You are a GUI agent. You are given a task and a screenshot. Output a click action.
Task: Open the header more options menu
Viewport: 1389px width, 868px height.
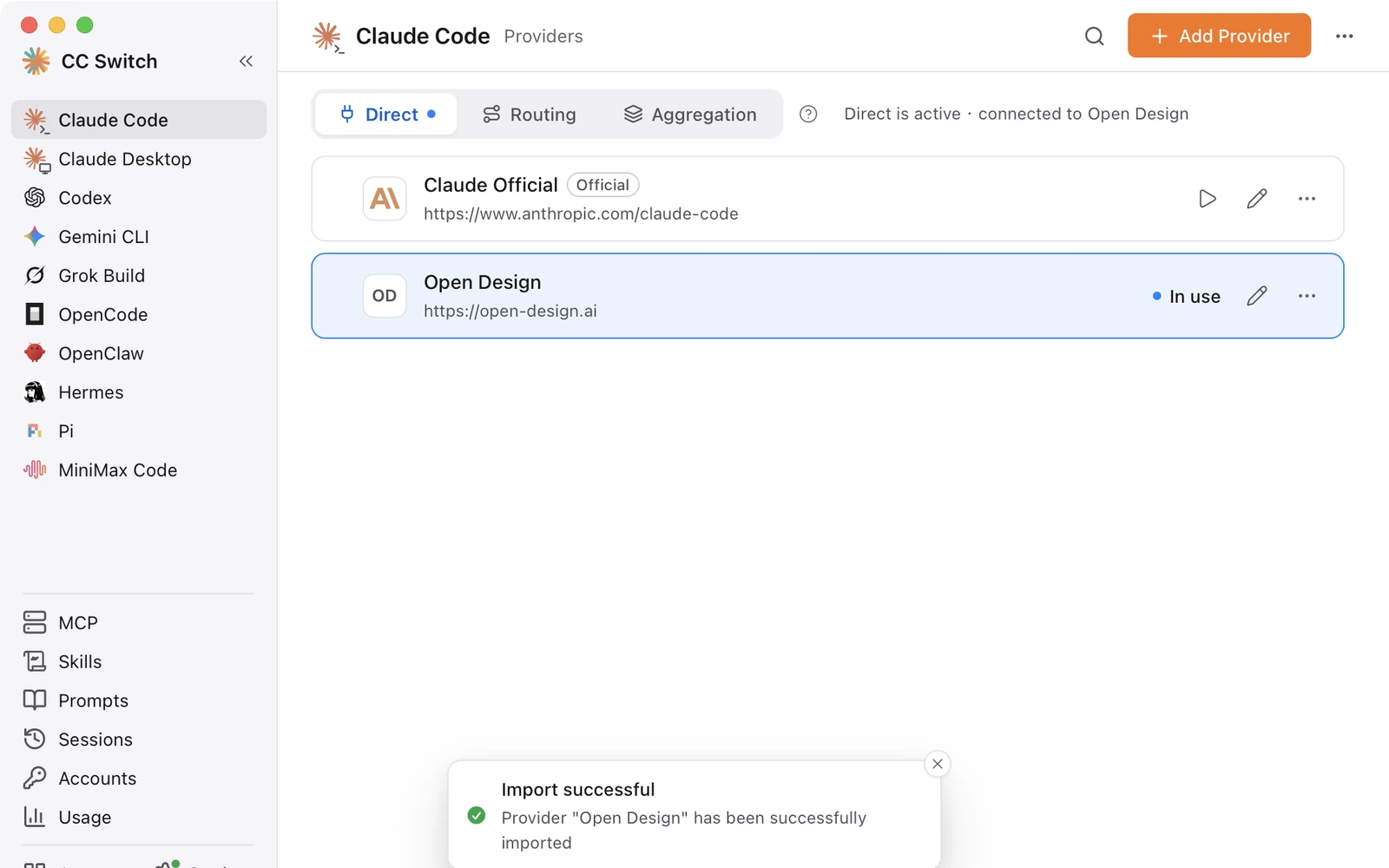(1345, 36)
